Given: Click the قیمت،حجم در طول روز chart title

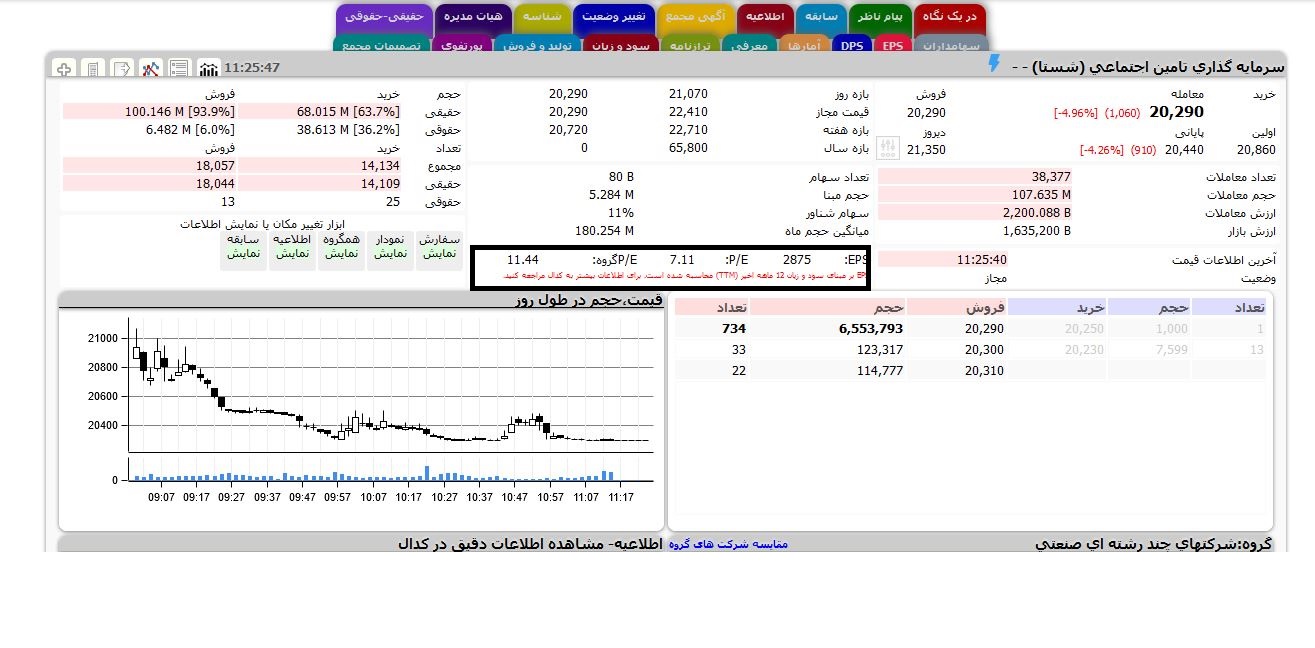Looking at the screenshot, I should point(590,299).
